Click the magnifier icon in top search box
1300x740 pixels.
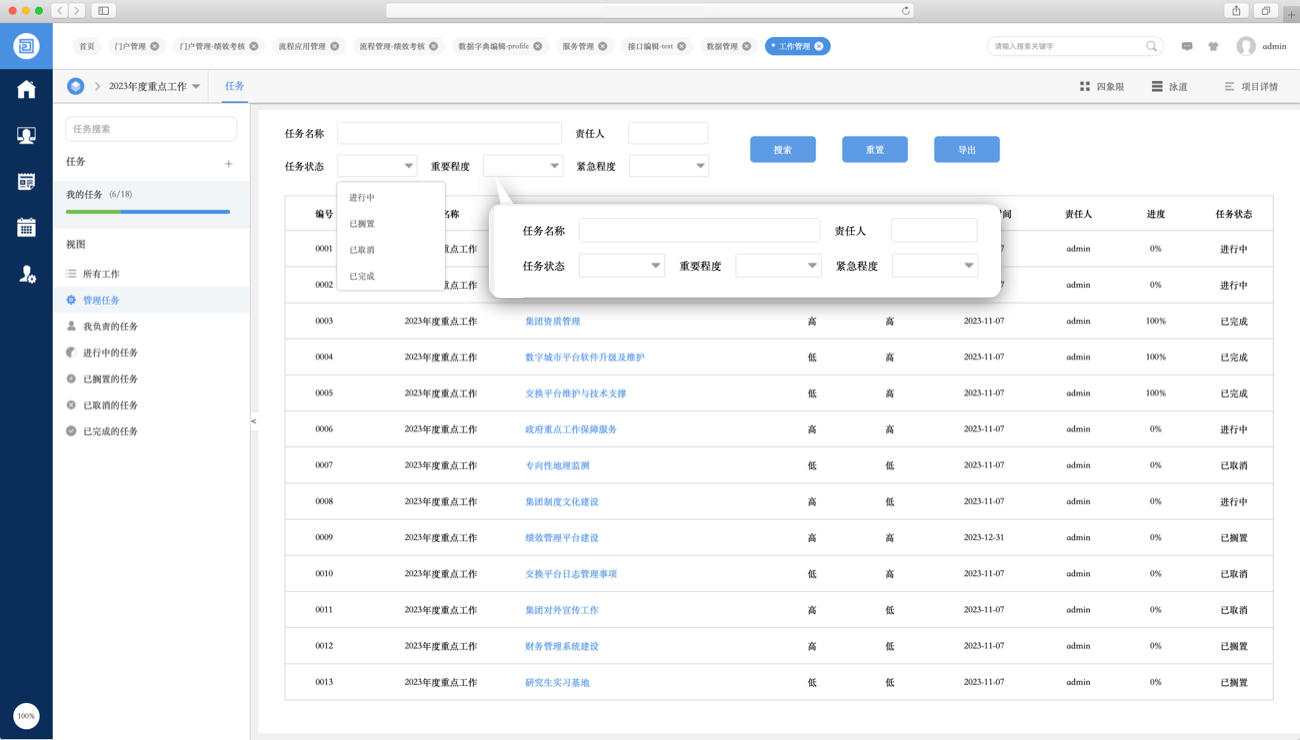[x=1151, y=46]
